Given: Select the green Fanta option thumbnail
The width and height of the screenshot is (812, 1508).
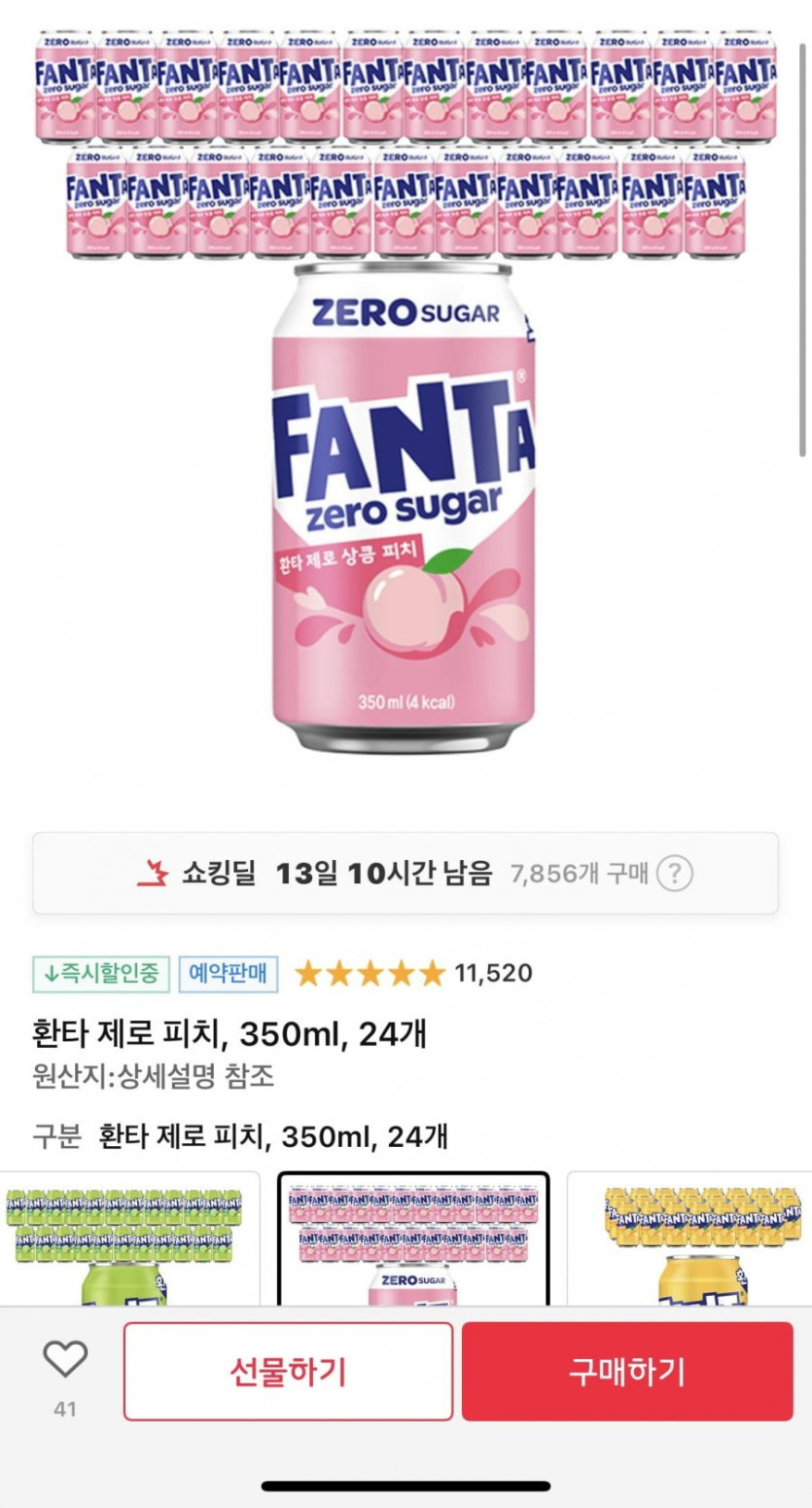Looking at the screenshot, I should point(129,1239).
